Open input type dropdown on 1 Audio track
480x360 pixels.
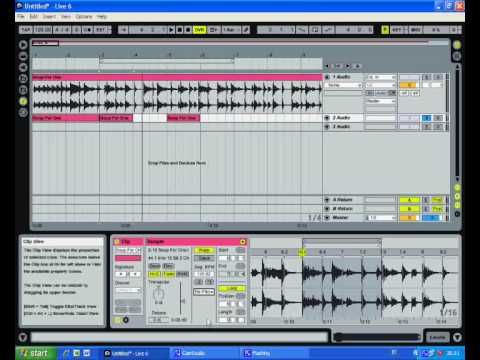381,77
